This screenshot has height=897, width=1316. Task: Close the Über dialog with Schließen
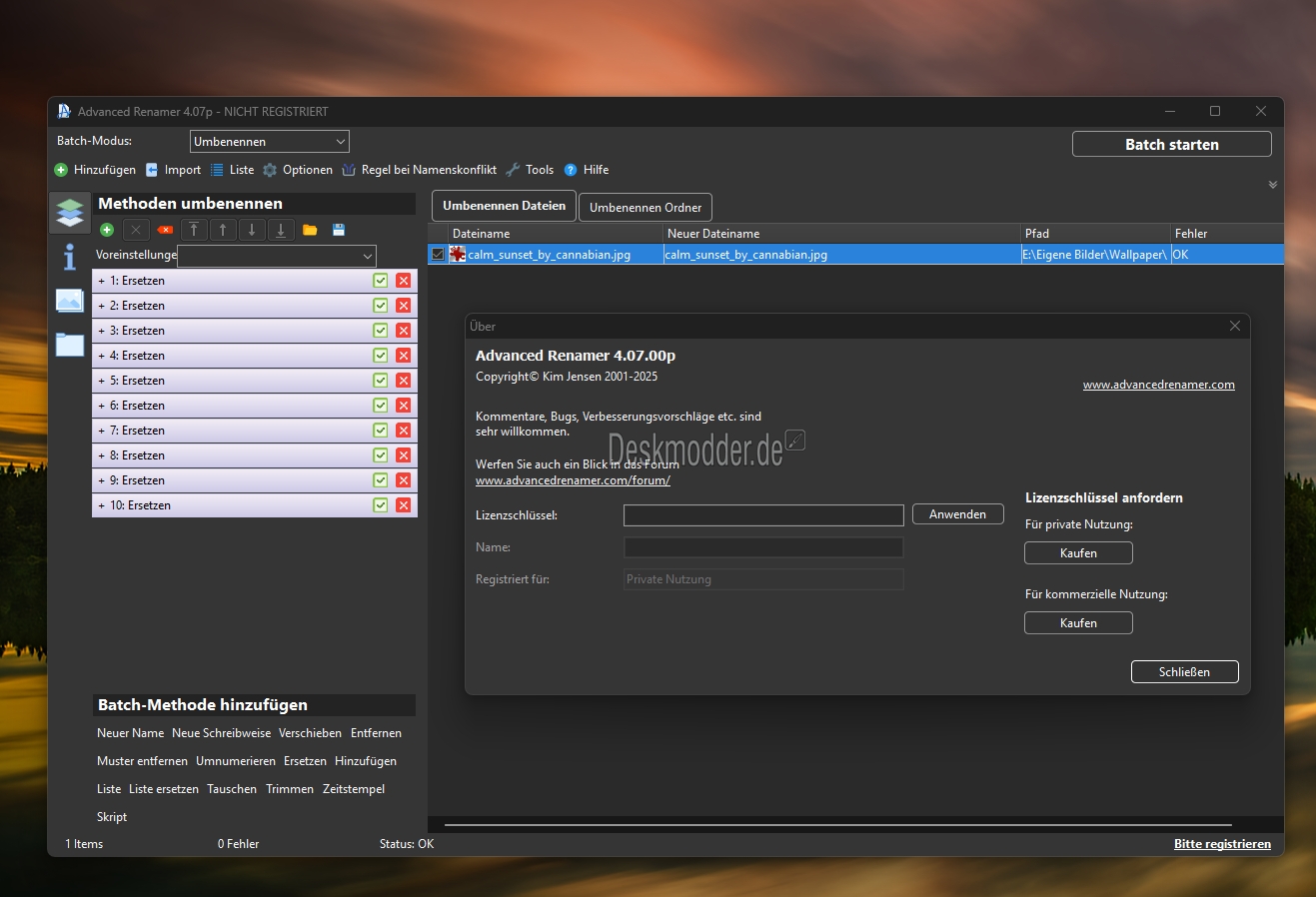(1184, 672)
